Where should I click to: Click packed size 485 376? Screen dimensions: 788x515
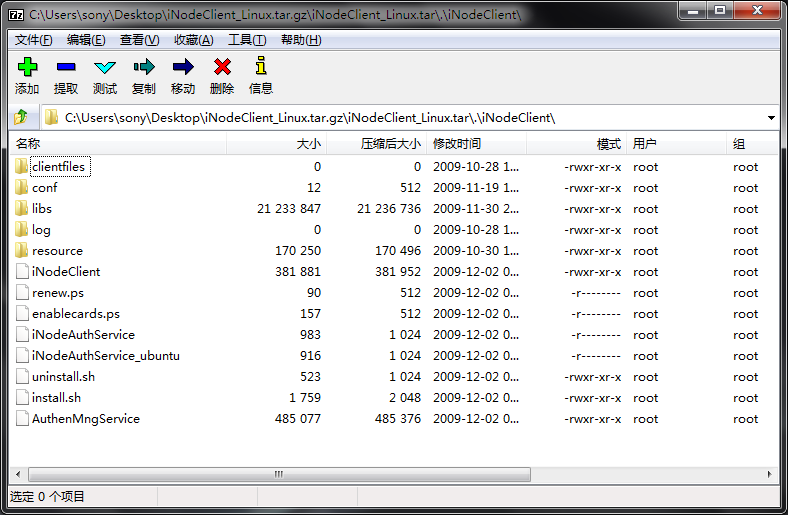click(x=398, y=419)
